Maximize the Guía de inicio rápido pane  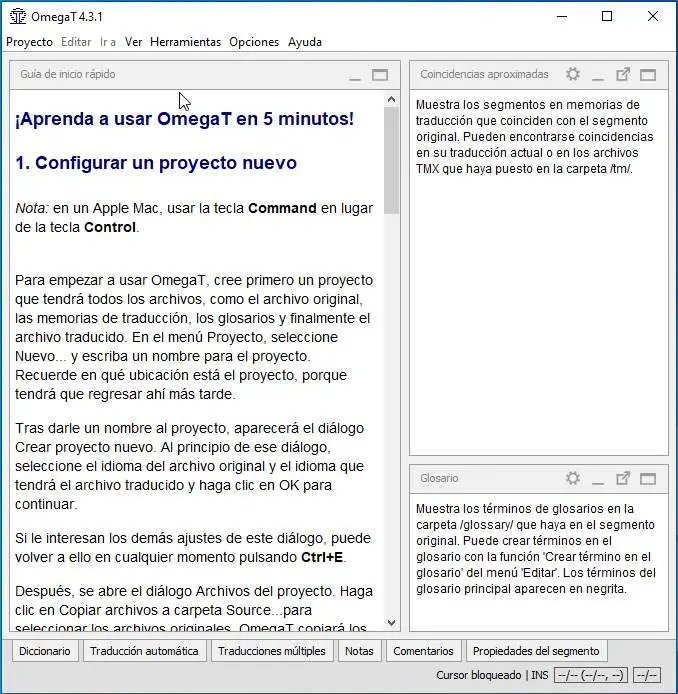pos(380,75)
